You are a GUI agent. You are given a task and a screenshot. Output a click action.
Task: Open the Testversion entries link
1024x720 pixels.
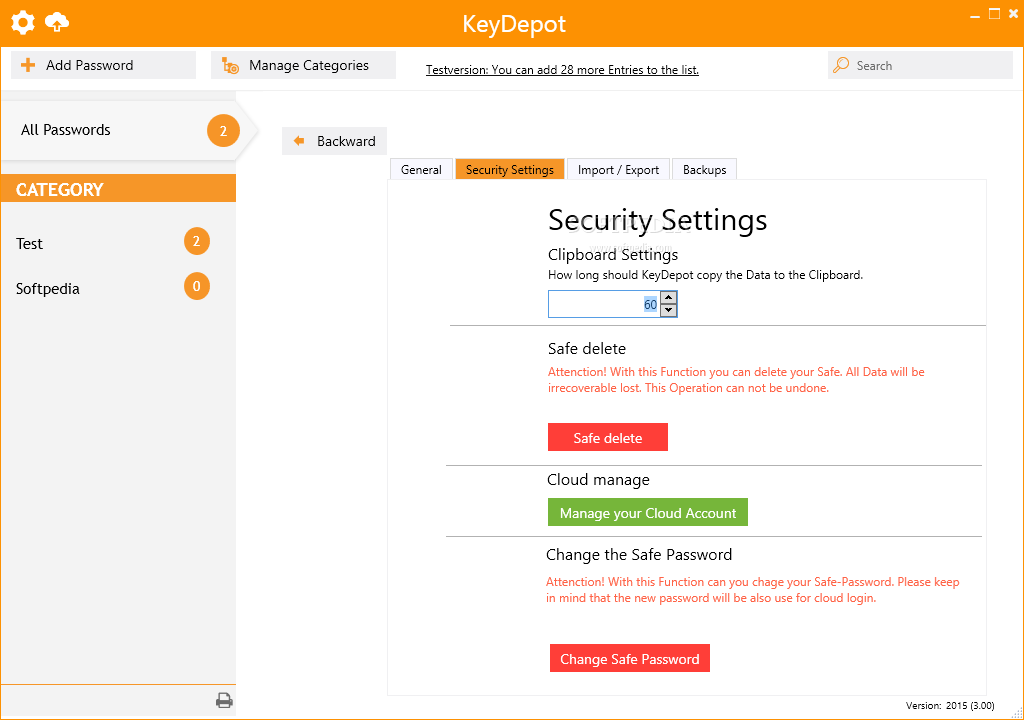pyautogui.click(x=562, y=70)
